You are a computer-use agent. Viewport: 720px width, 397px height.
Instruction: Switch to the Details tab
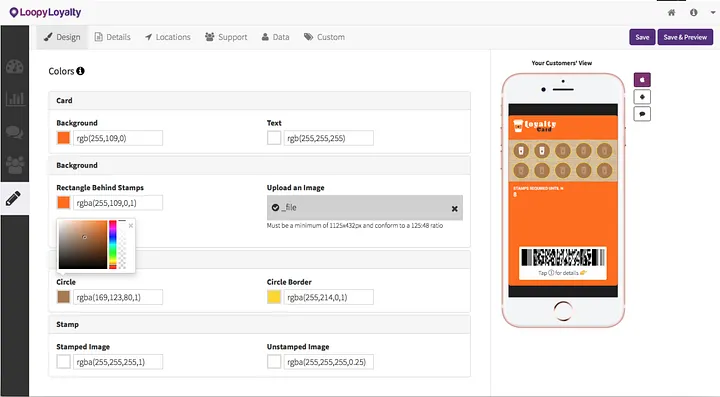click(112, 37)
